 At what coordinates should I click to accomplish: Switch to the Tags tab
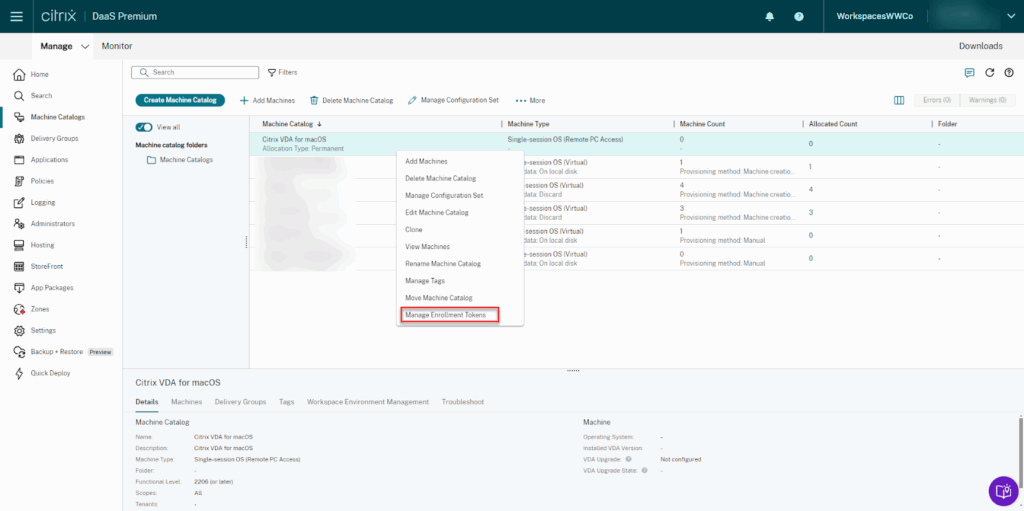point(286,402)
